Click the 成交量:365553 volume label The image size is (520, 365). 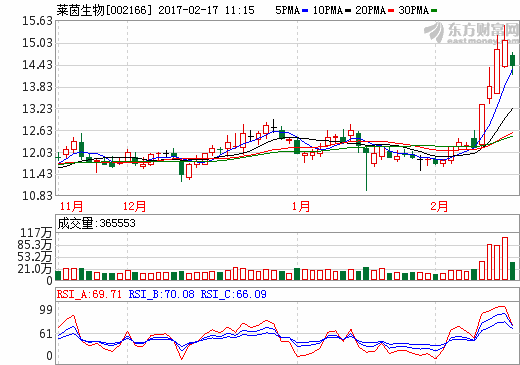tap(97, 223)
